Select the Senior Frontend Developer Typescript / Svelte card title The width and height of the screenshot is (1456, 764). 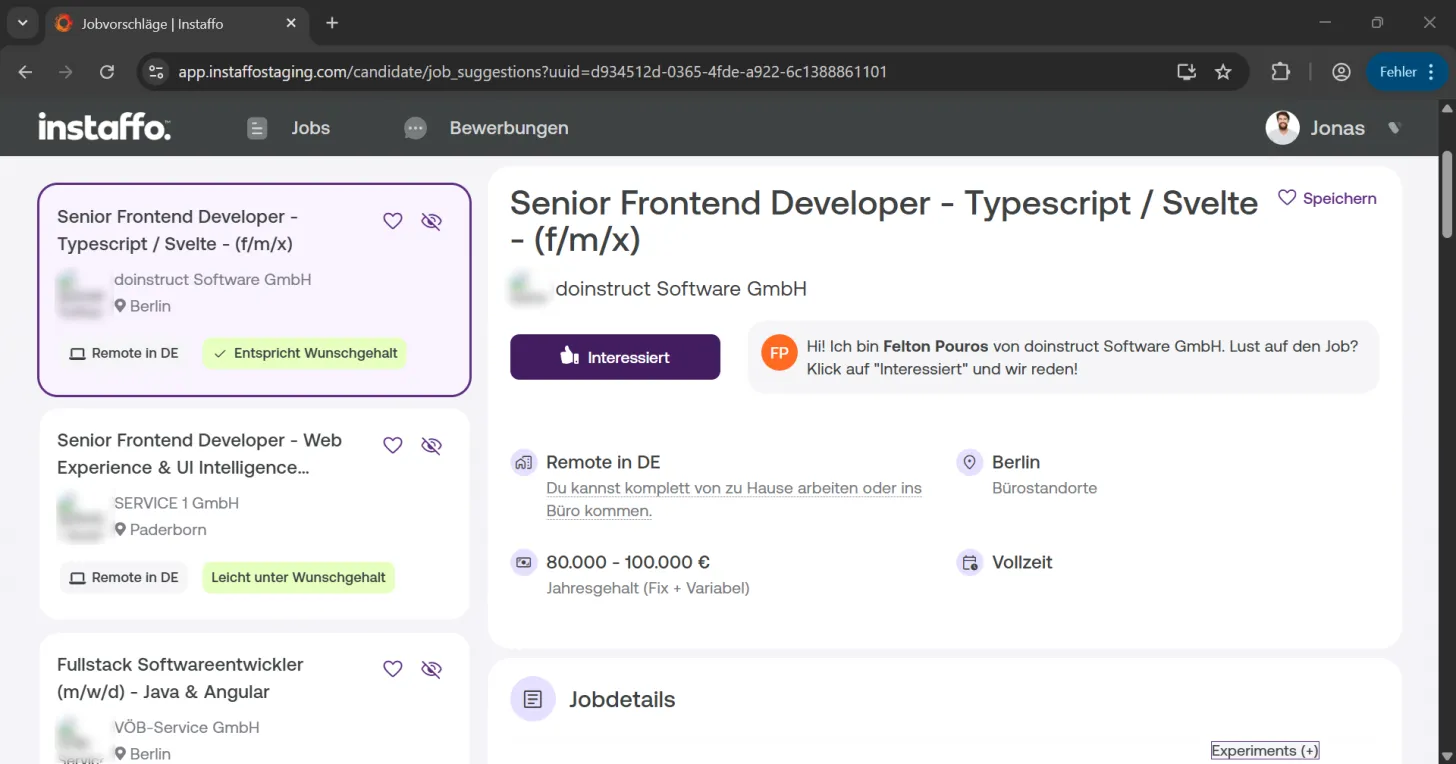[177, 230]
